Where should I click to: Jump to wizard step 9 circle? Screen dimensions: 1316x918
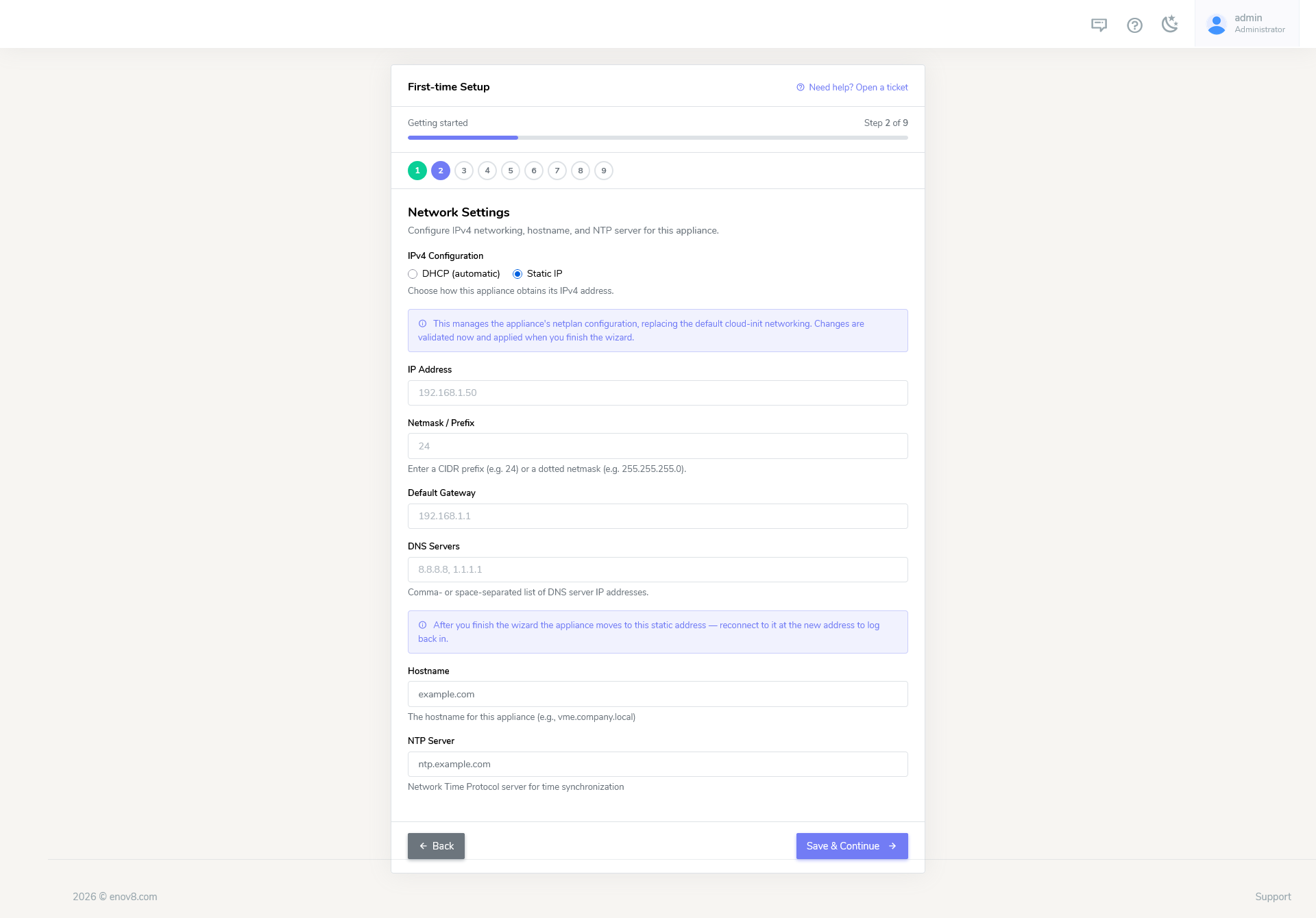pos(604,171)
